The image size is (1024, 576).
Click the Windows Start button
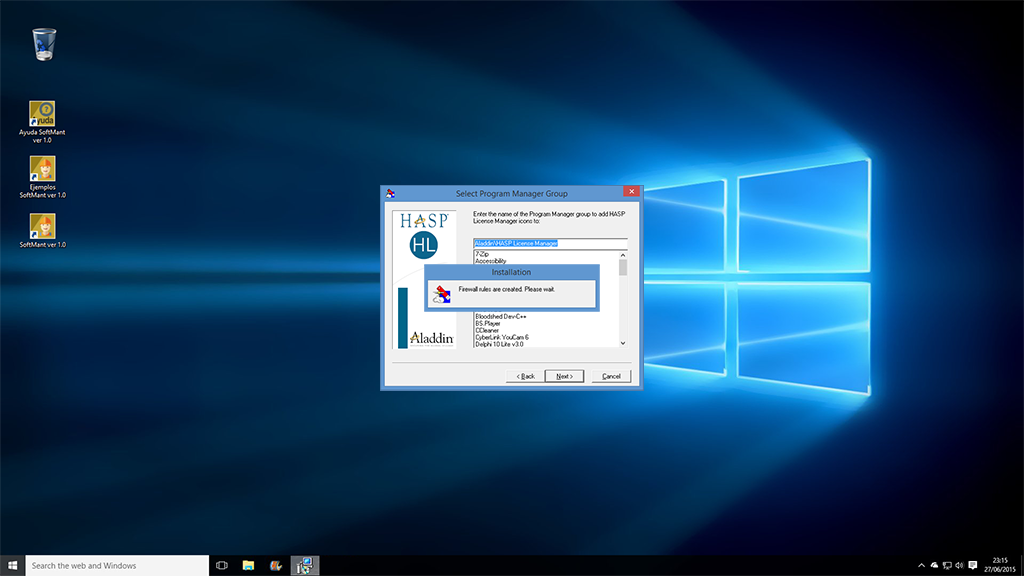click(13, 565)
